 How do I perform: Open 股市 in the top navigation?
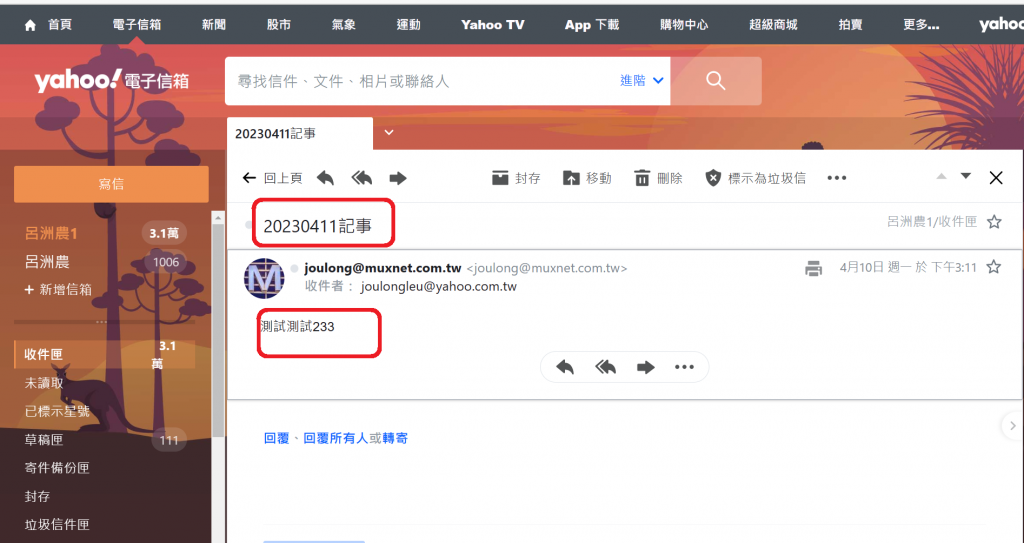pos(279,25)
